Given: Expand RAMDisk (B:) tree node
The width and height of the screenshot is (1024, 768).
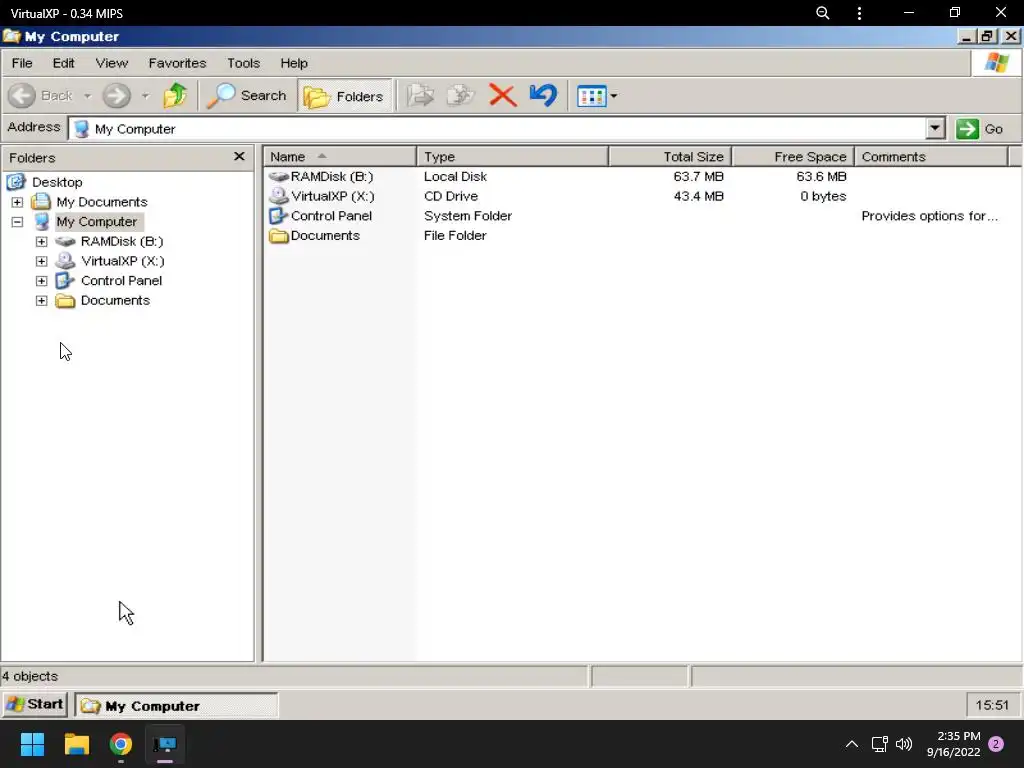Looking at the screenshot, I should coord(41,242).
